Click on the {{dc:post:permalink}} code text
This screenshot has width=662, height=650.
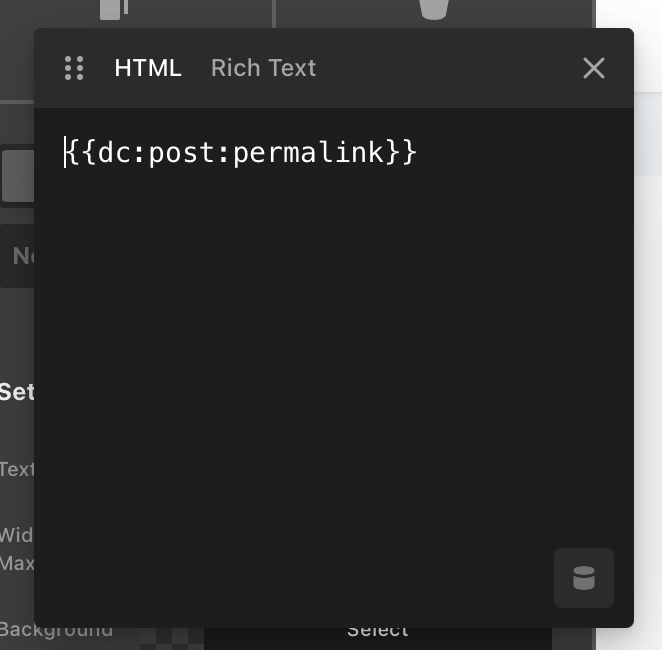coord(241,153)
